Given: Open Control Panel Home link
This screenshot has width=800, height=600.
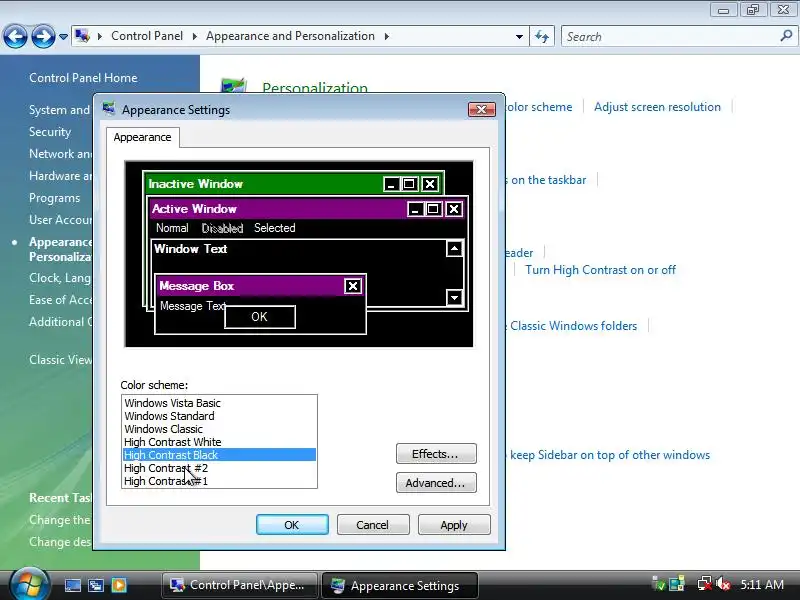Looking at the screenshot, I should [83, 78].
